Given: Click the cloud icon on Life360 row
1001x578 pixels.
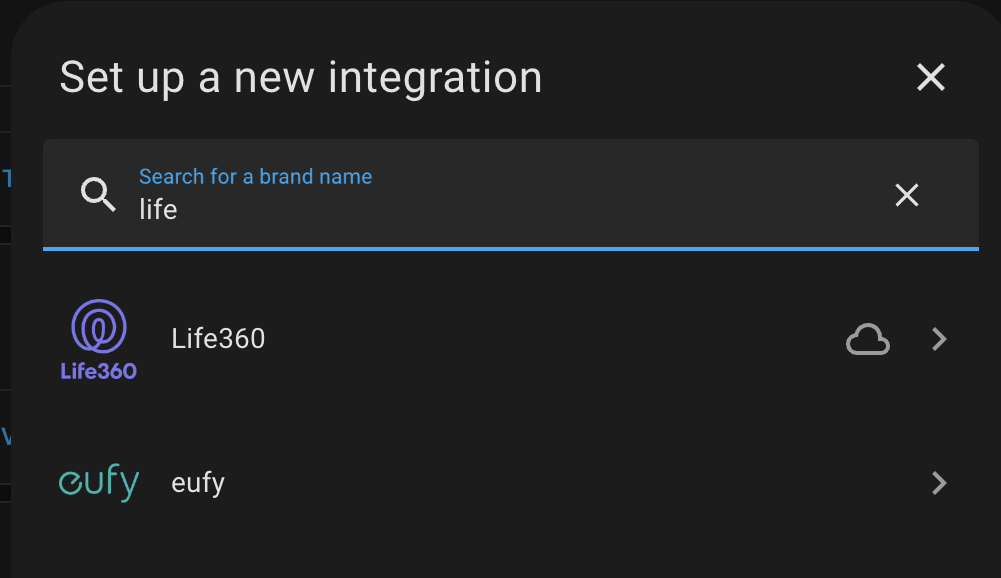Looking at the screenshot, I should [867, 340].
